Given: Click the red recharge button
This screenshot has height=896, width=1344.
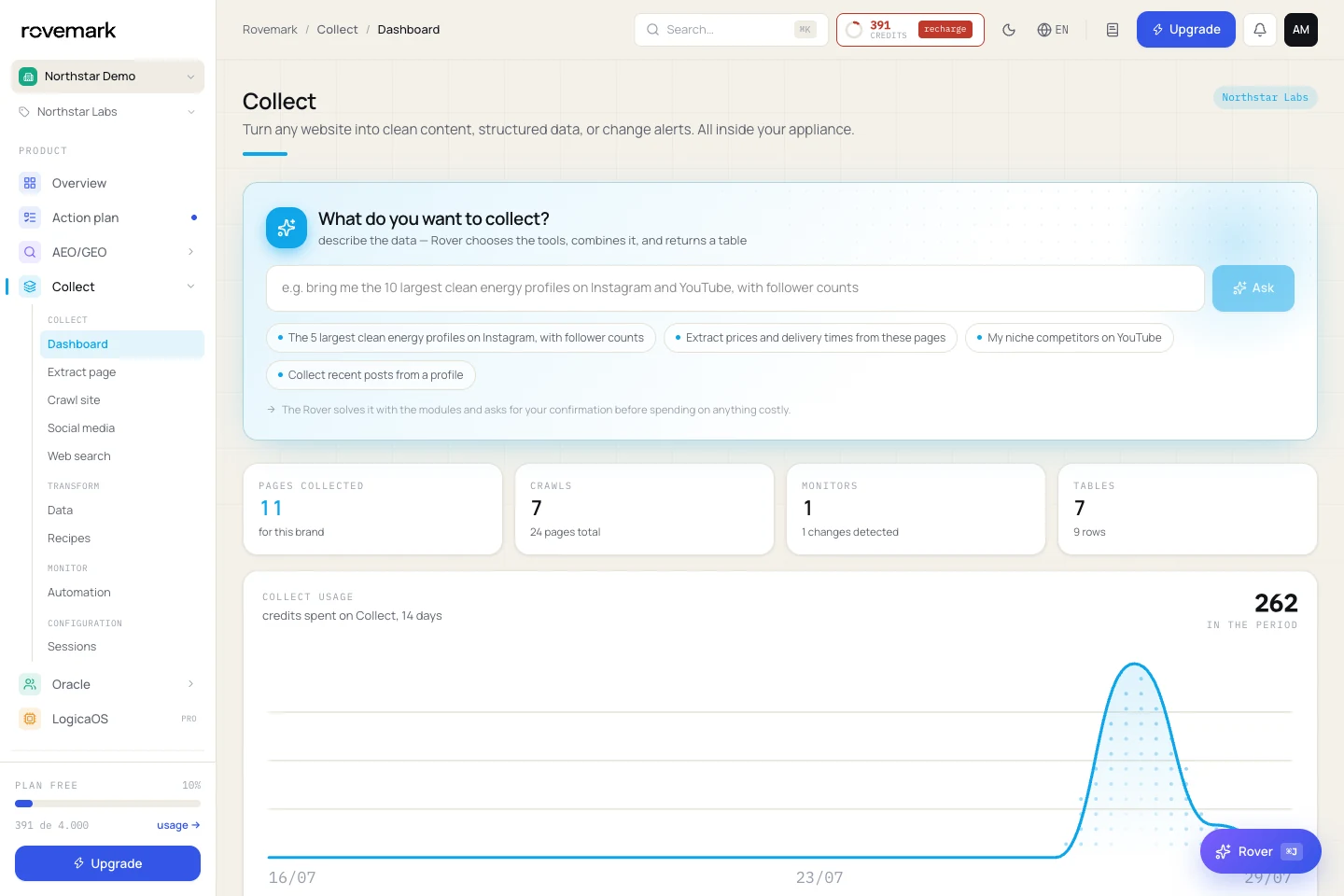Looking at the screenshot, I should tap(945, 30).
